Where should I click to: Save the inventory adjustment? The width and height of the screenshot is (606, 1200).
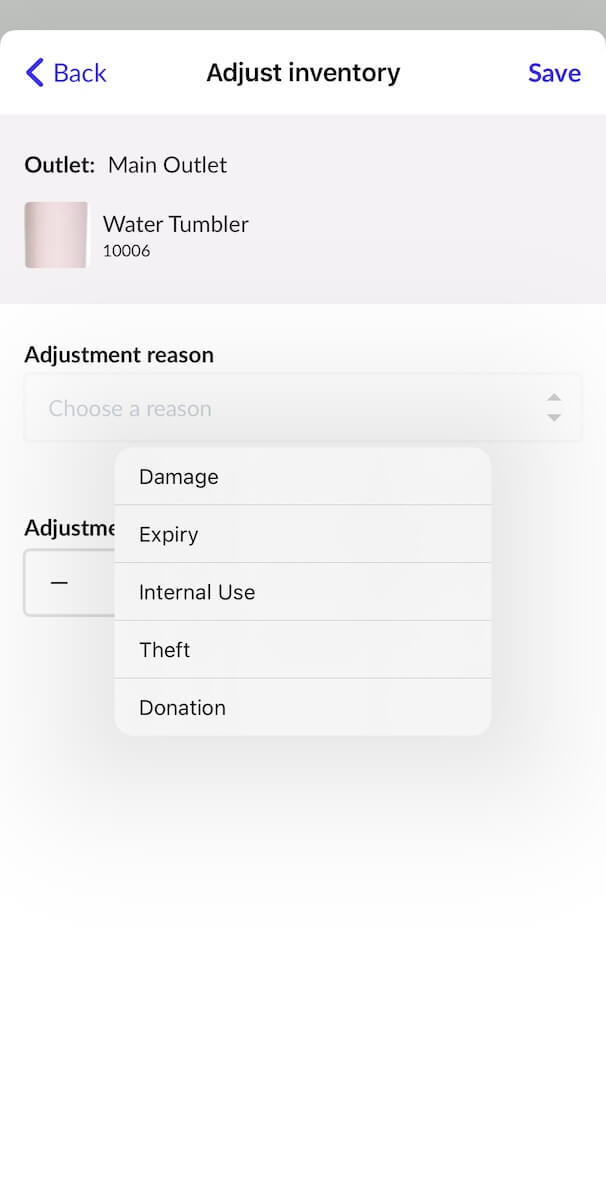554,73
